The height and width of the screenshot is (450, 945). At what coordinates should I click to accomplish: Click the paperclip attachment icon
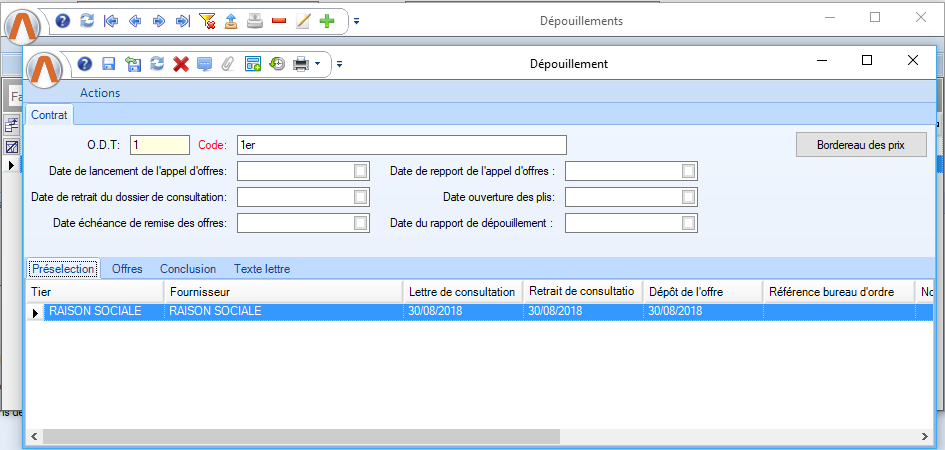228,64
